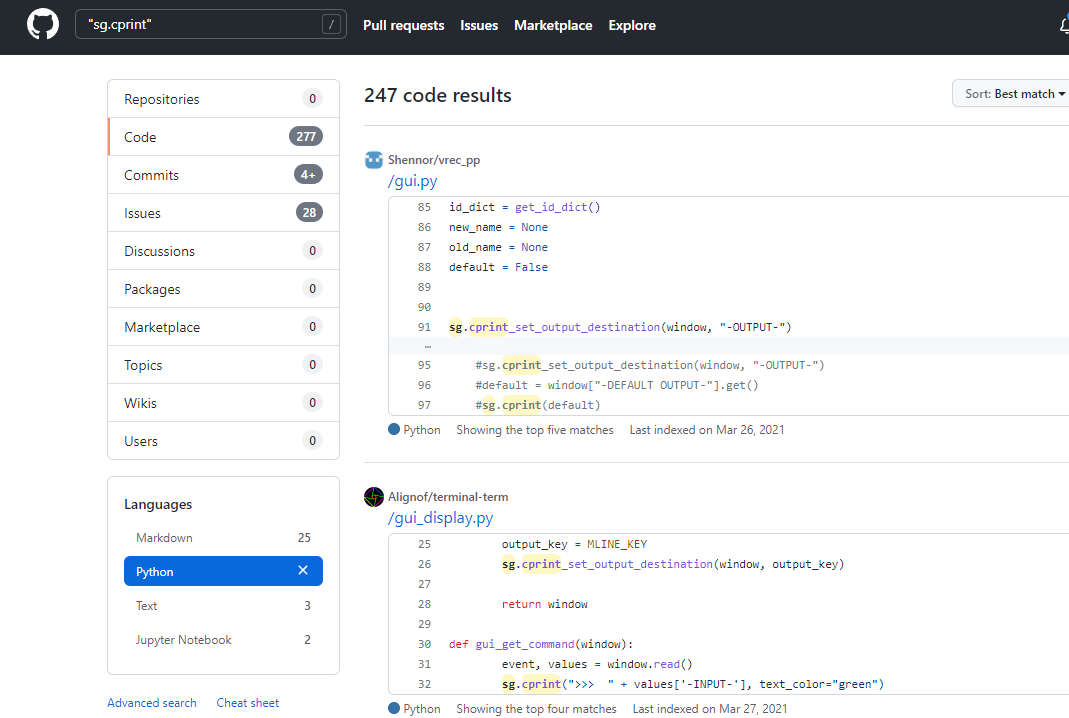
Task: Go to Marketplace in the top navigation
Action: [553, 25]
